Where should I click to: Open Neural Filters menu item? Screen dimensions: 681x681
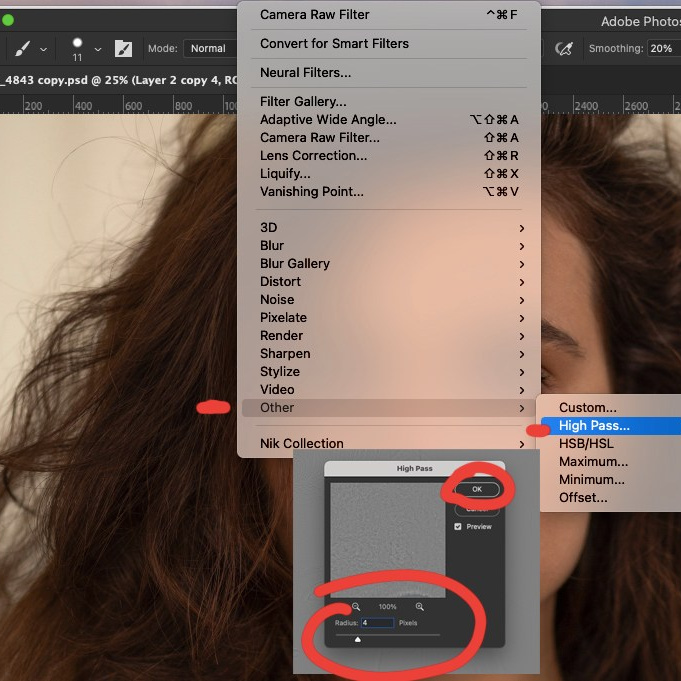389,73
